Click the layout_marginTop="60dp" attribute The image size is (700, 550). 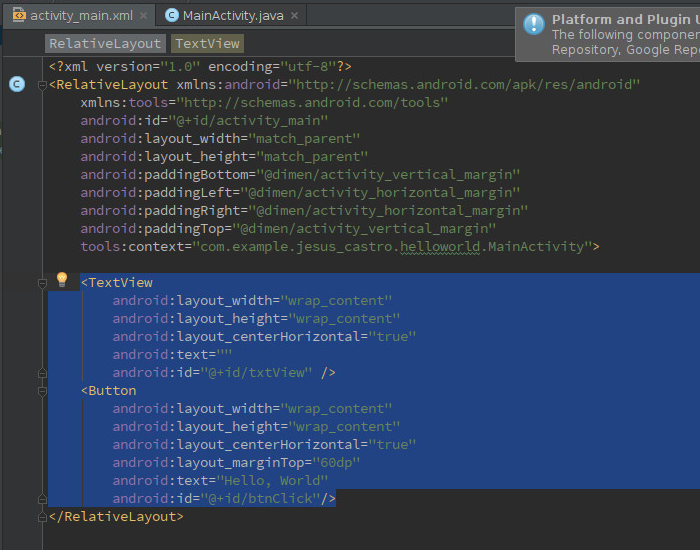(x=236, y=462)
